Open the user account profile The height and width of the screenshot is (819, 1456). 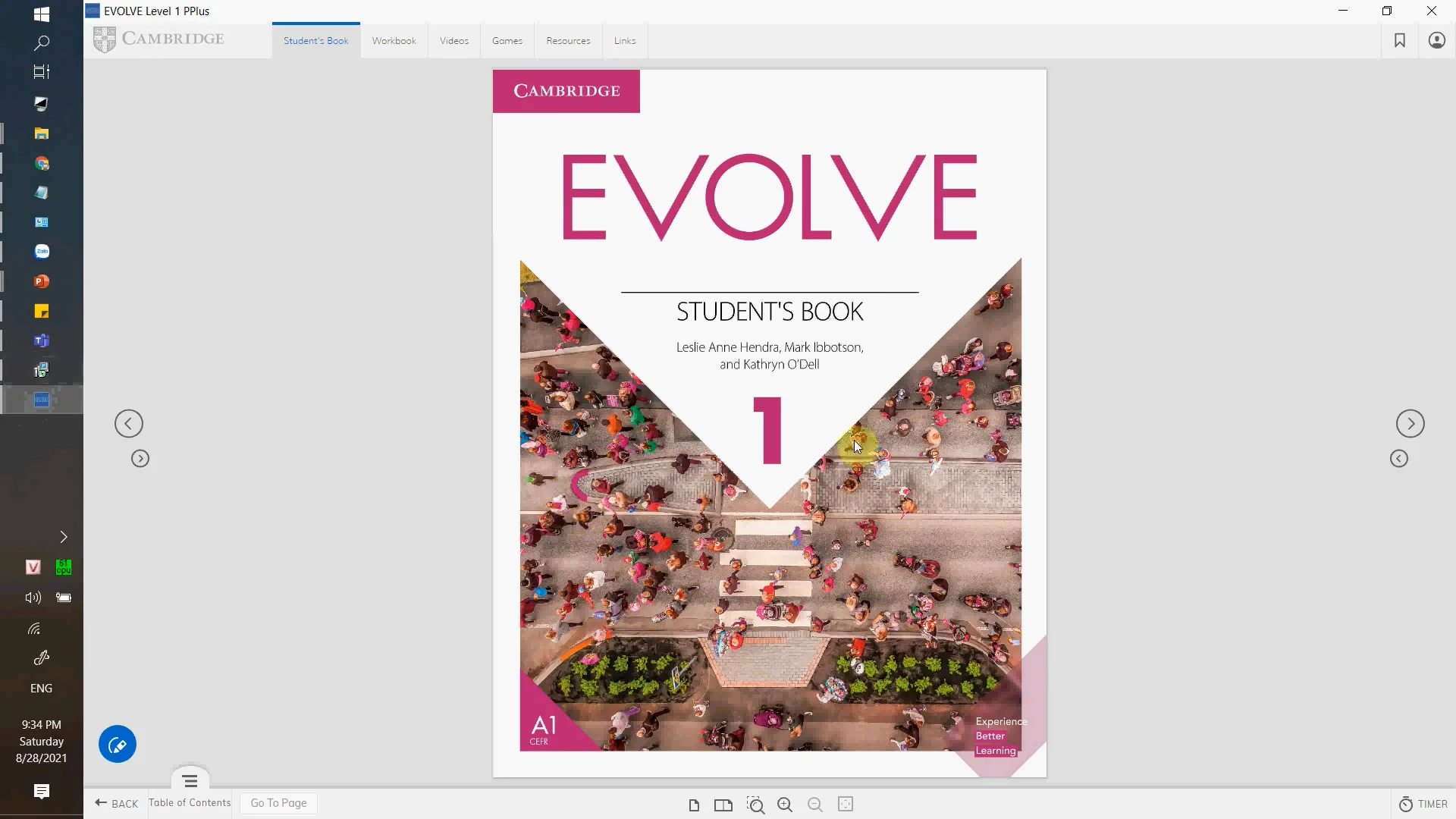click(x=1436, y=40)
